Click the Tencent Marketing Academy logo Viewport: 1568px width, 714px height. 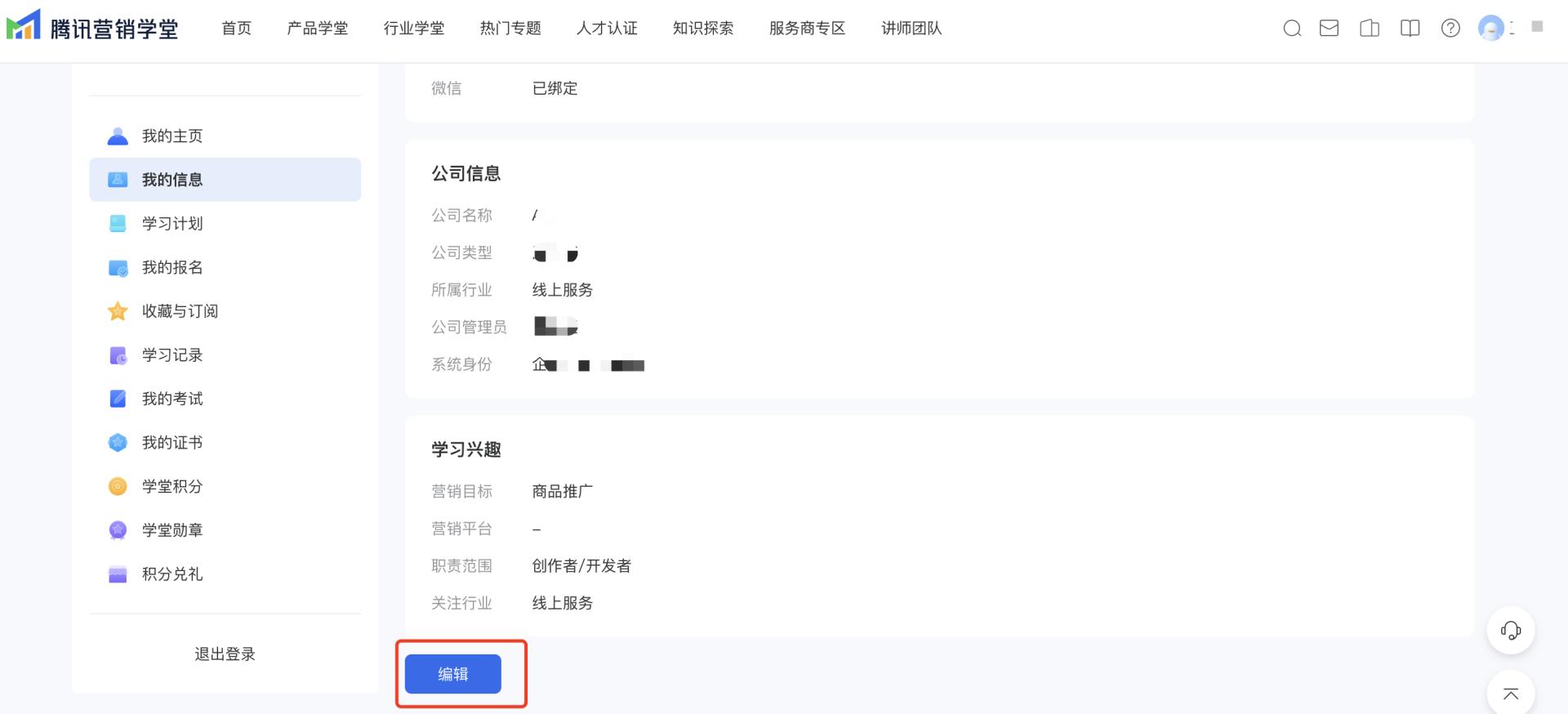[92, 27]
